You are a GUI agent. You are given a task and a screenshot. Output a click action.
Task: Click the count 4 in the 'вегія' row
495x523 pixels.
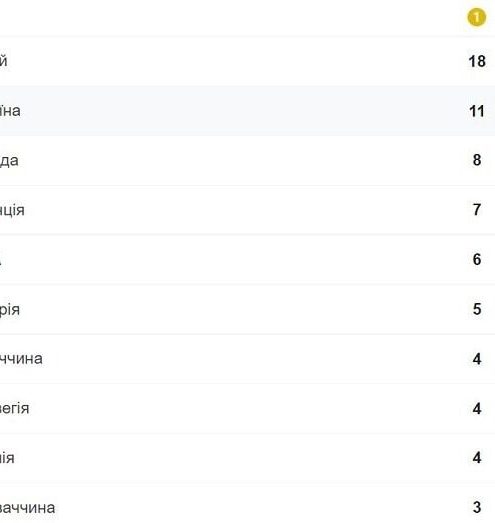[477, 409]
